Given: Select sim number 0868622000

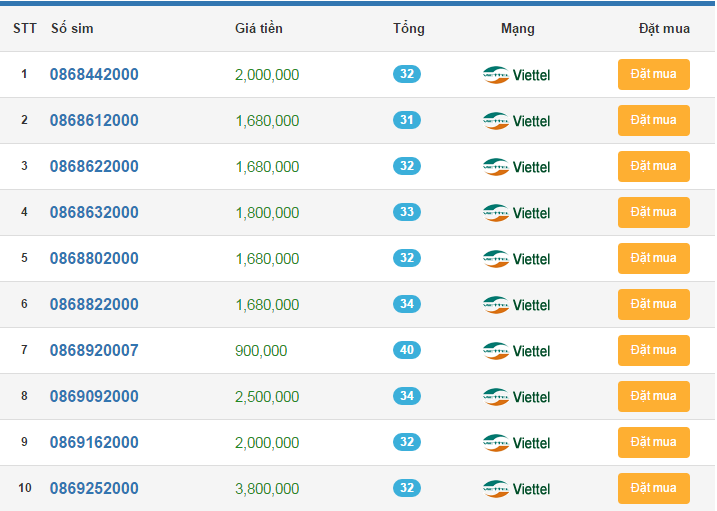Looking at the screenshot, I should tap(94, 166).
